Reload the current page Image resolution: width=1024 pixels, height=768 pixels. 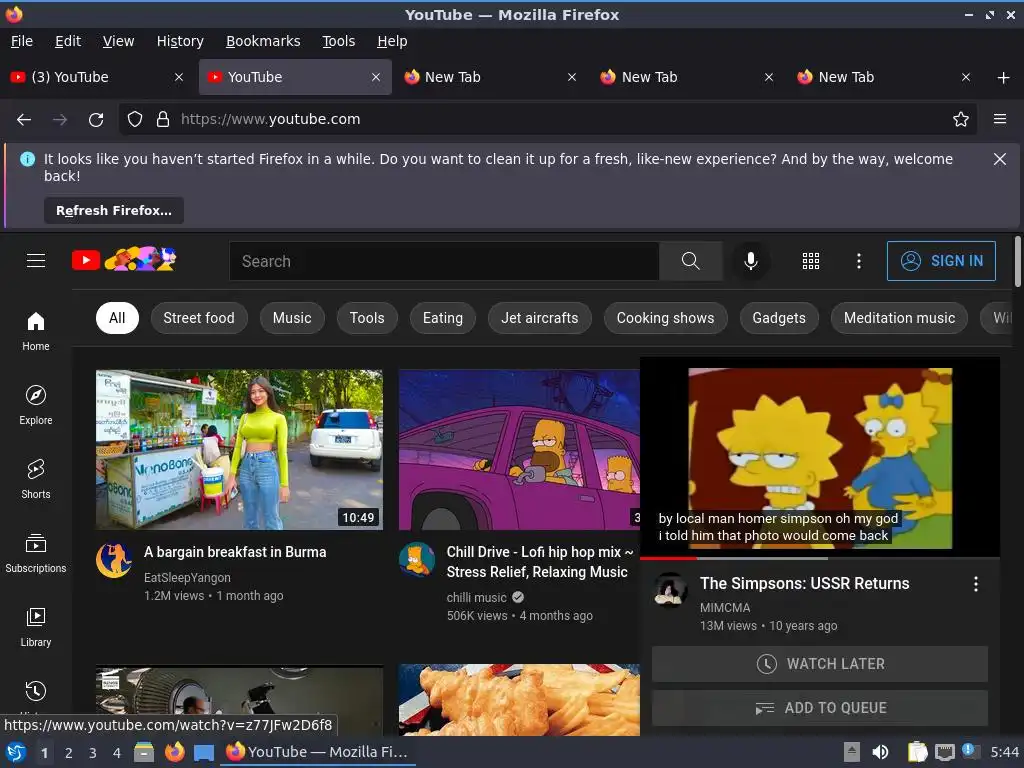pyautogui.click(x=96, y=119)
